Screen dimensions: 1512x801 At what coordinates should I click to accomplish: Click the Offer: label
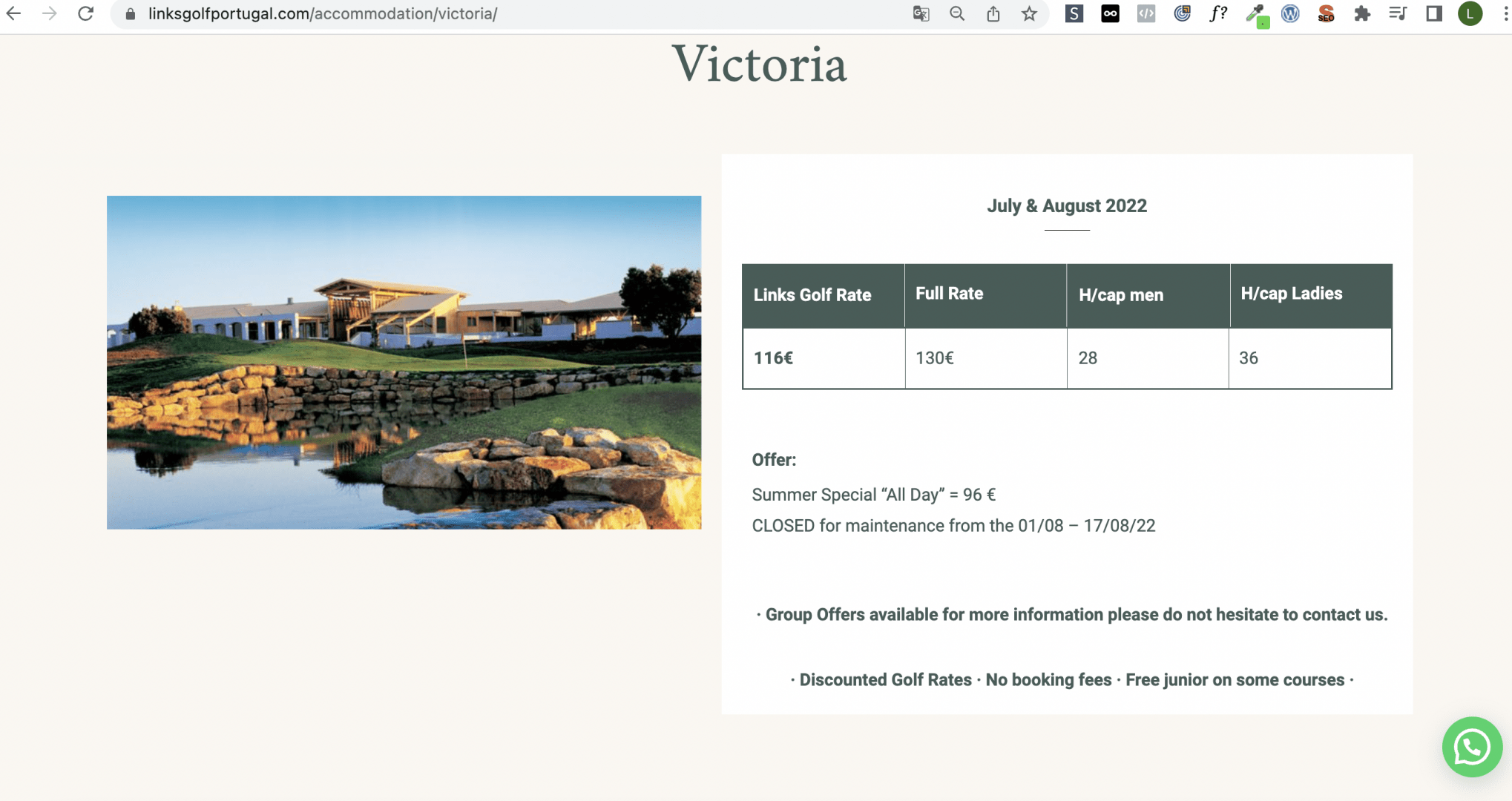coord(774,460)
